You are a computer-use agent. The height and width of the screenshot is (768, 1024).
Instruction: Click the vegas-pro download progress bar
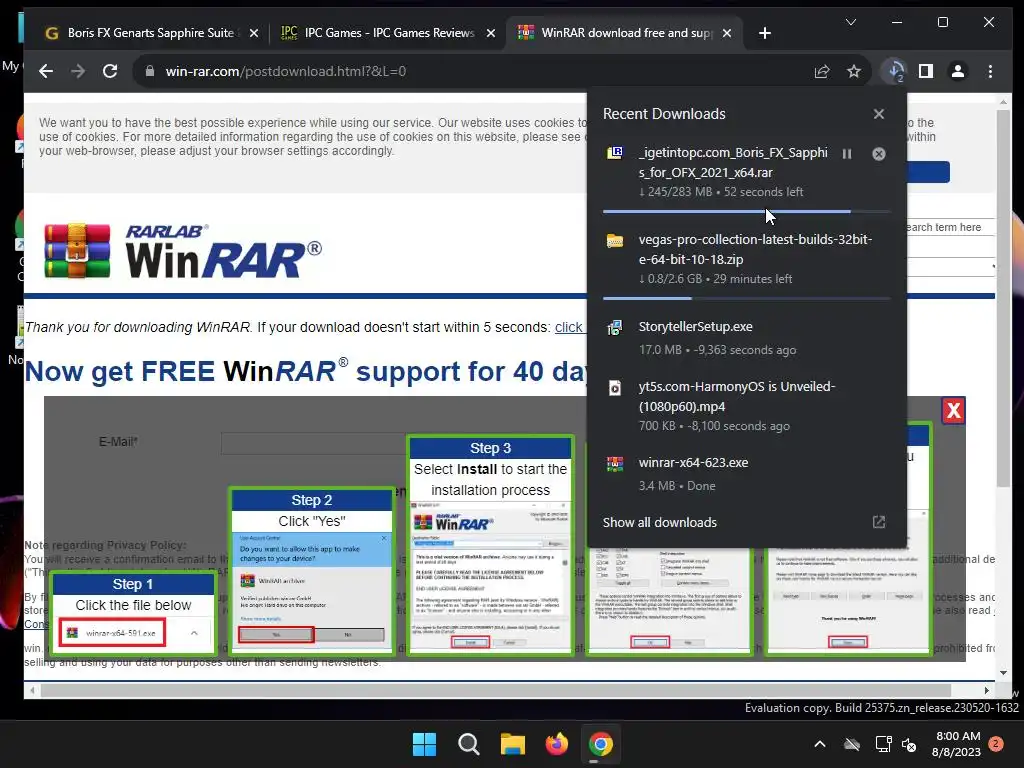click(x=746, y=298)
